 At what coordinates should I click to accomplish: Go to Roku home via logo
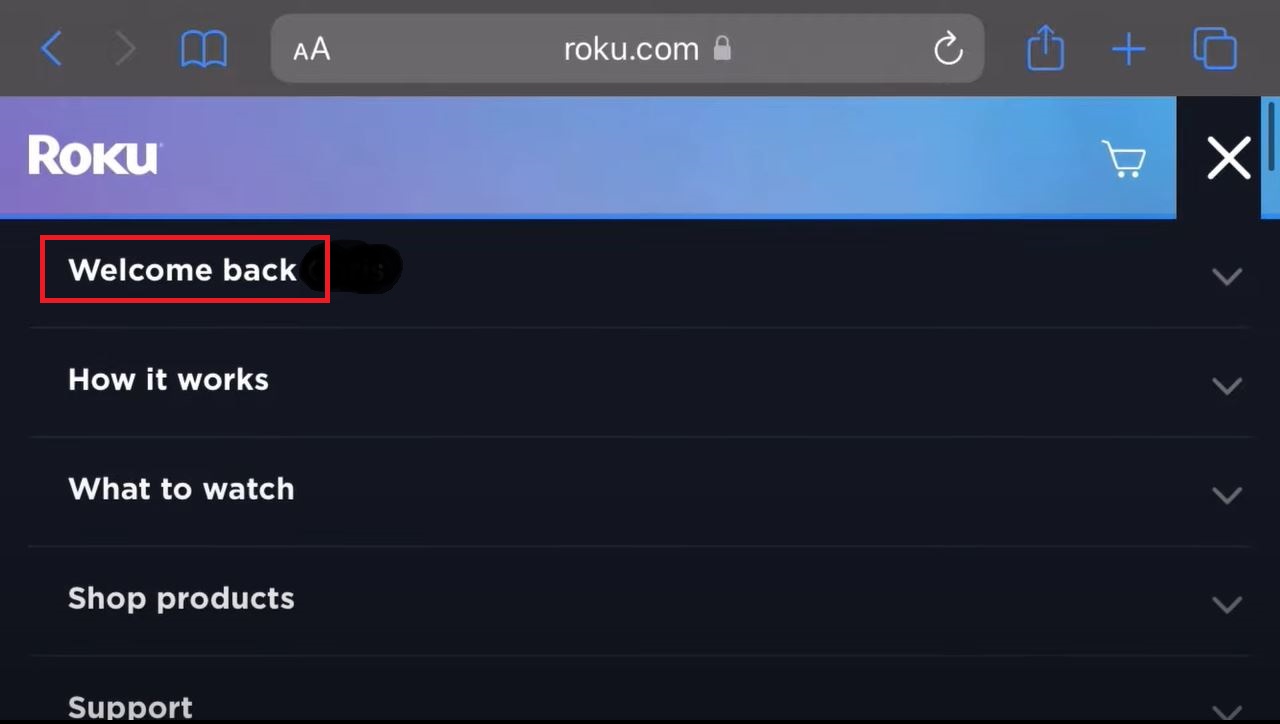(x=94, y=157)
